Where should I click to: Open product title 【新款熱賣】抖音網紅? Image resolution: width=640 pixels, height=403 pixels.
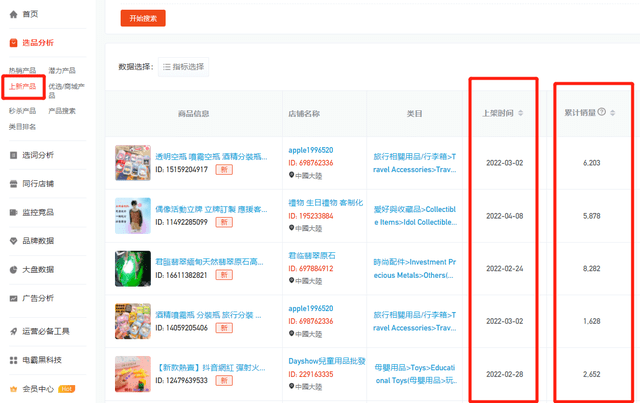click(x=211, y=368)
